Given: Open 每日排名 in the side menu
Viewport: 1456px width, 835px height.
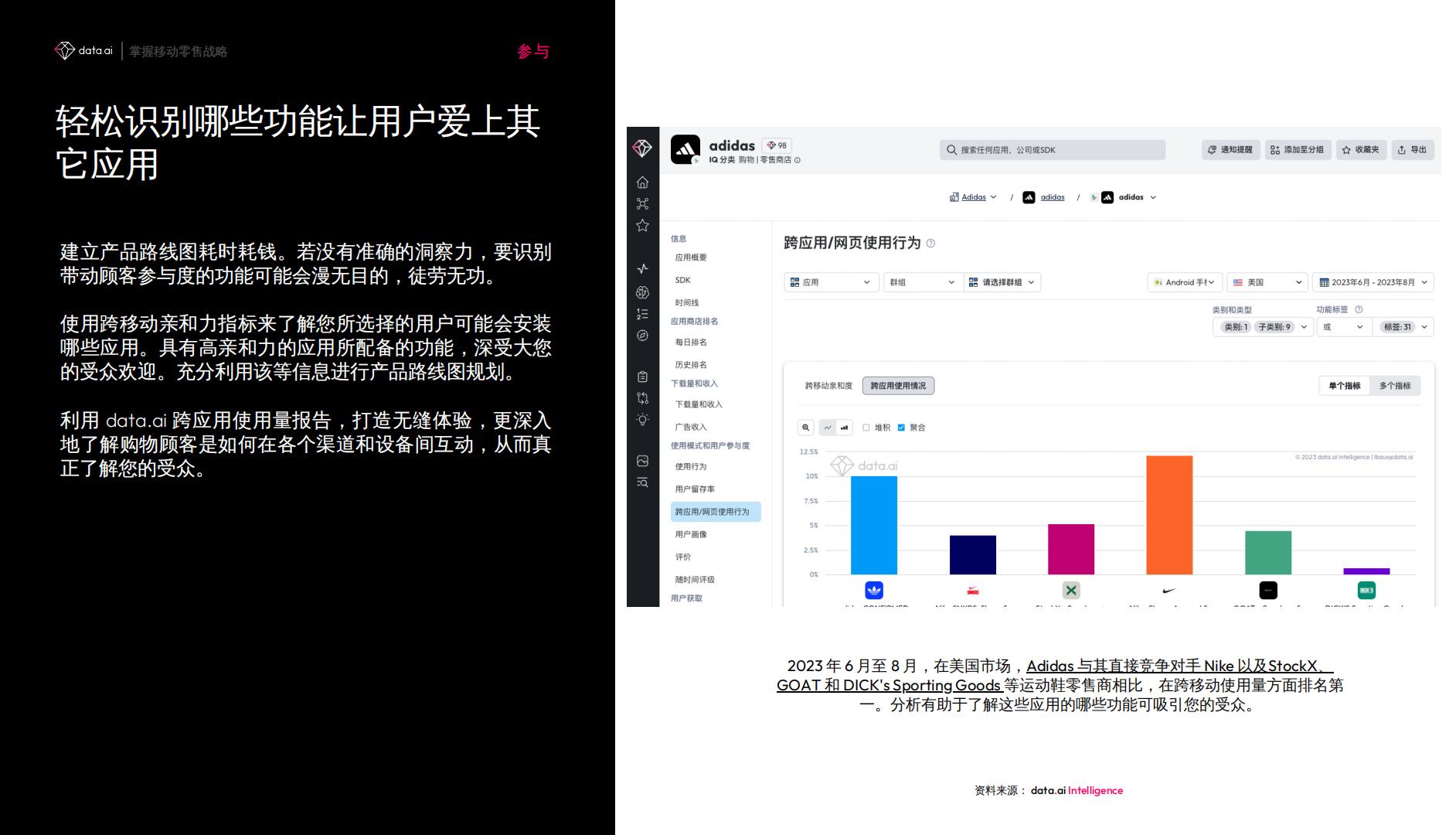Looking at the screenshot, I should coord(691,342).
